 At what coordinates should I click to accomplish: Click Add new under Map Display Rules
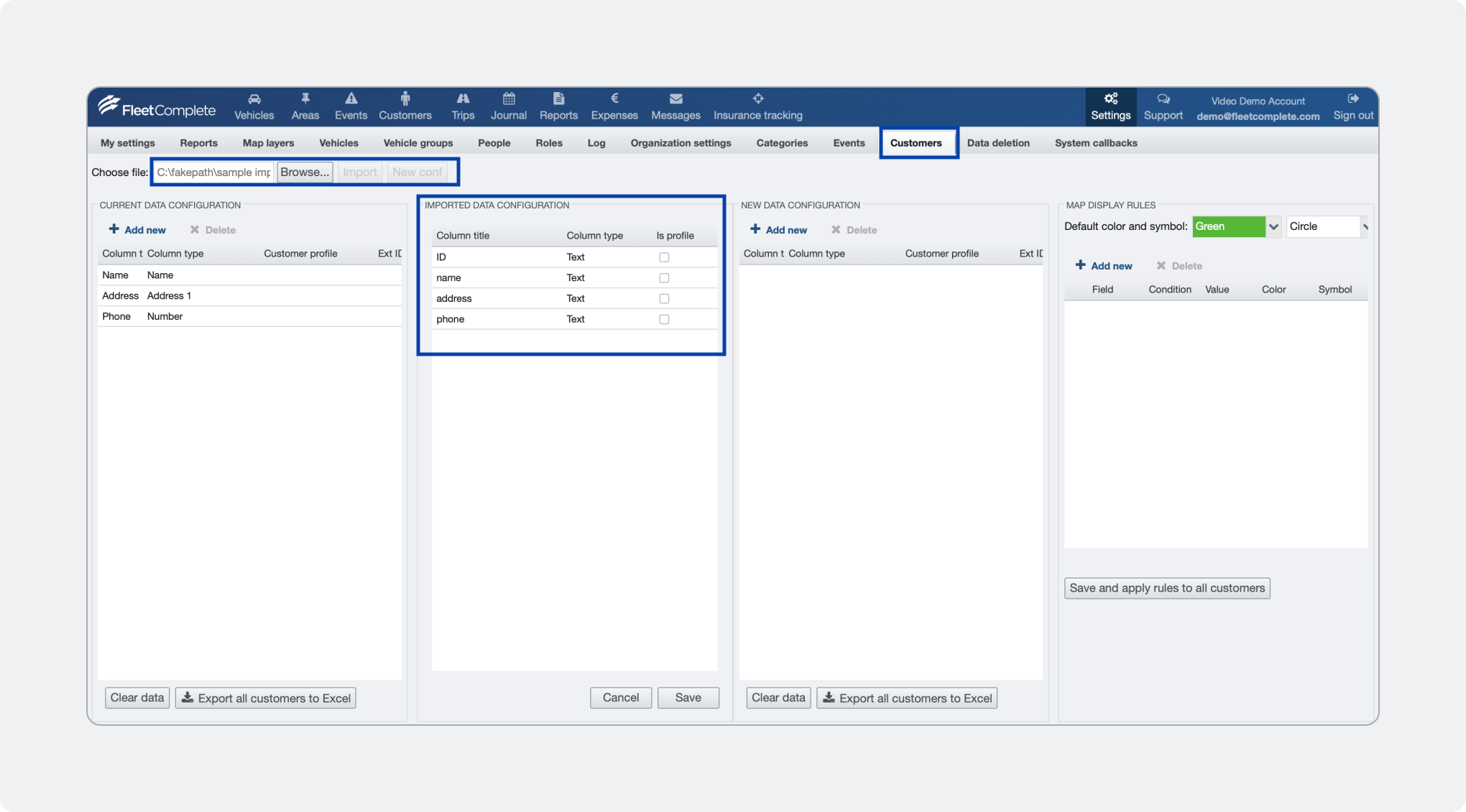click(1104, 266)
